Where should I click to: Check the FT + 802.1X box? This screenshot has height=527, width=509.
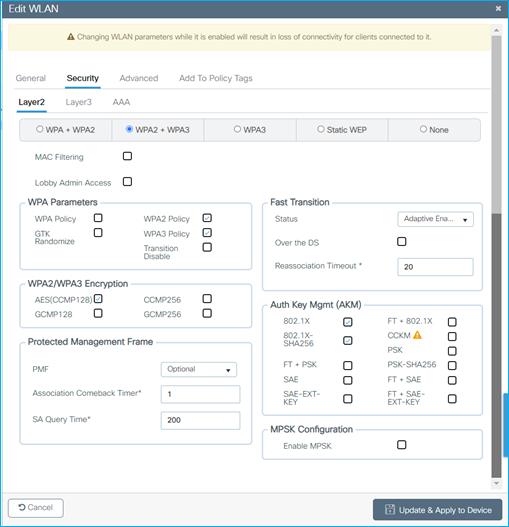[452, 322]
